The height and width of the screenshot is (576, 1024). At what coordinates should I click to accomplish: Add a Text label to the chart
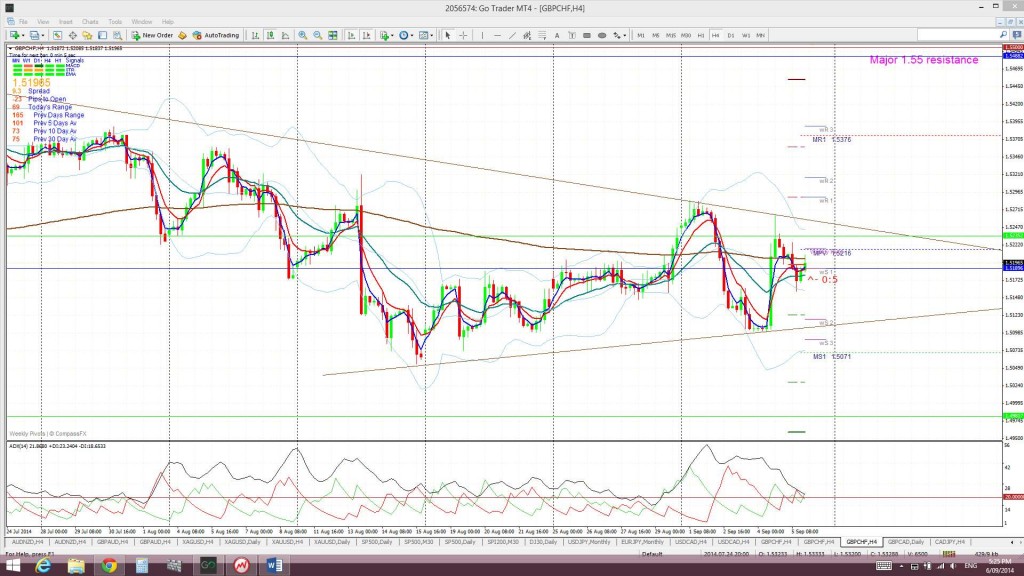(x=557, y=35)
